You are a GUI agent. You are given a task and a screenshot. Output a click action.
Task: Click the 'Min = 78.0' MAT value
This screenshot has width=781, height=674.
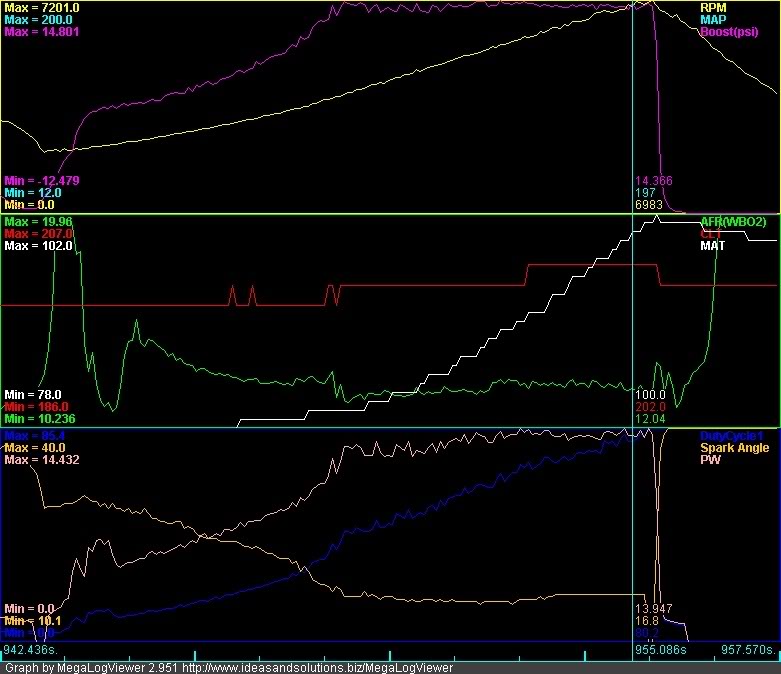coord(33,395)
